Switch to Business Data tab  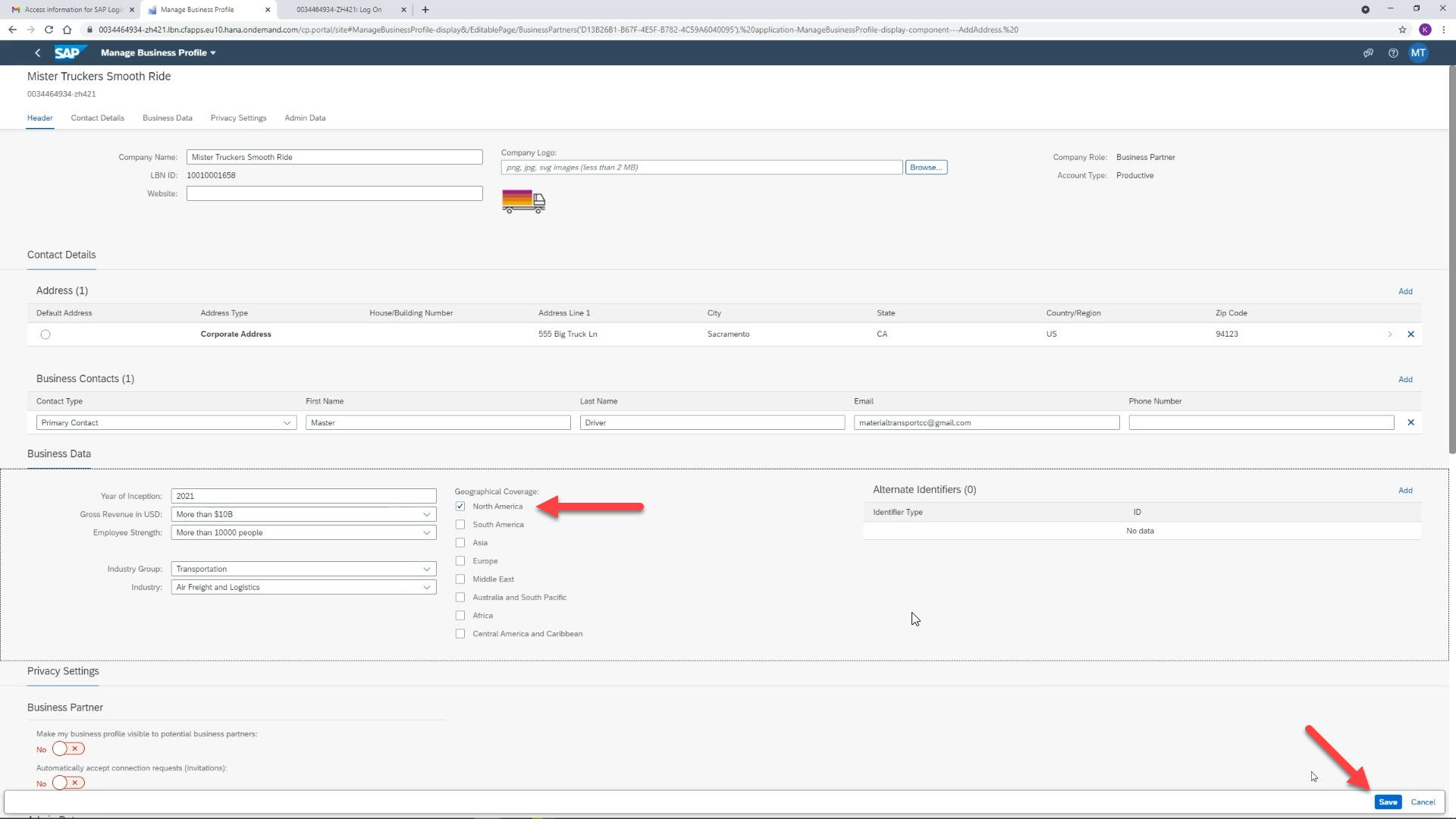[x=168, y=118]
